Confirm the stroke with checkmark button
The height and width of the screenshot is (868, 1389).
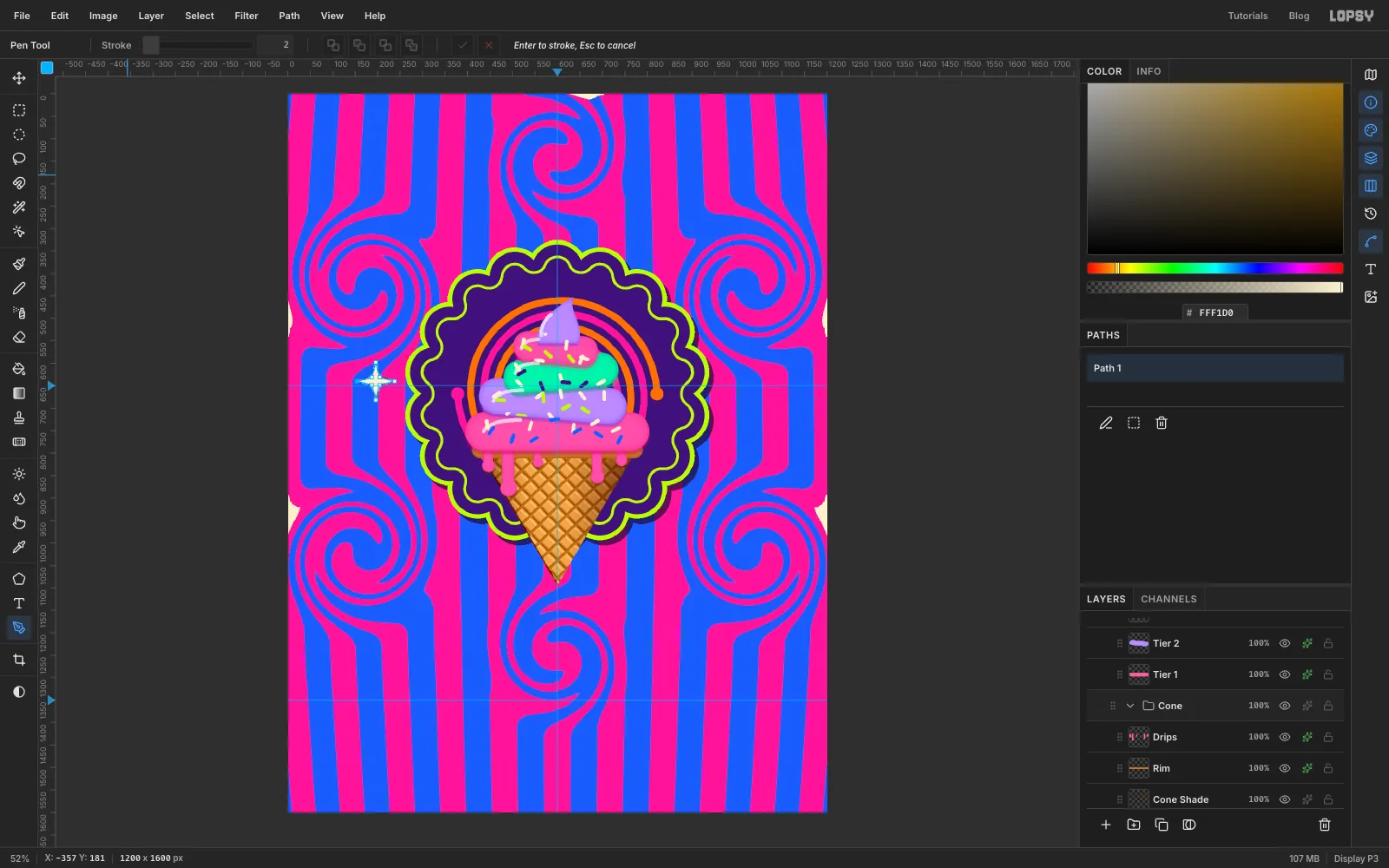[x=463, y=45]
